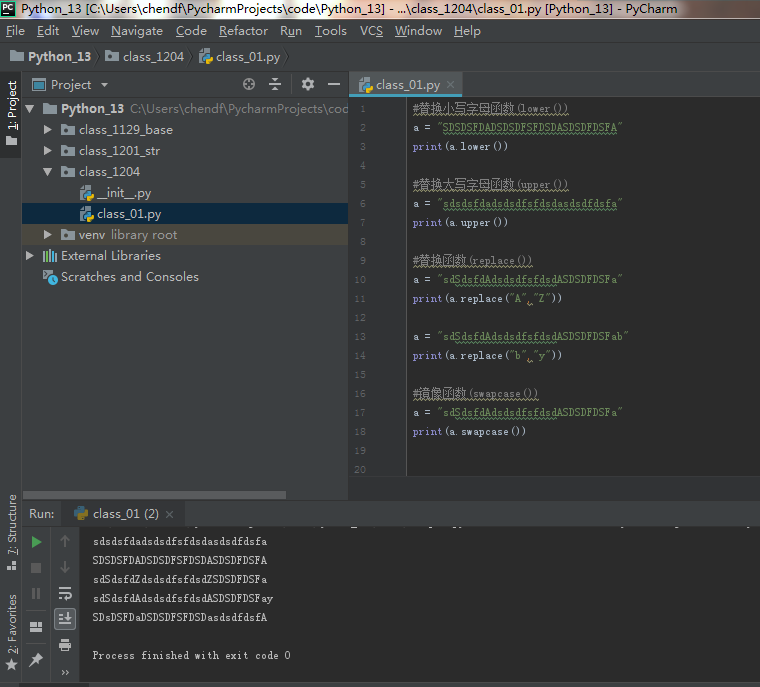Expand the class_1129_base folder
Image resolution: width=760 pixels, height=687 pixels.
47,130
